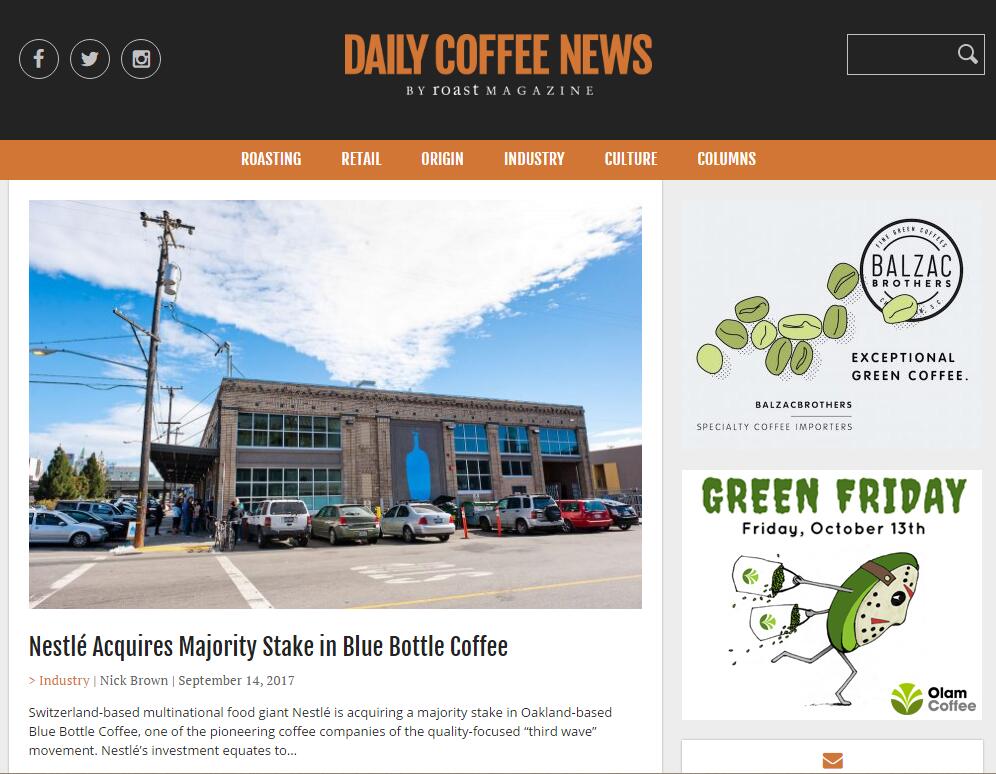Open the Nestlé Acquires Majority Stake headline
Screen dimensions: 996x774
(x=268, y=646)
